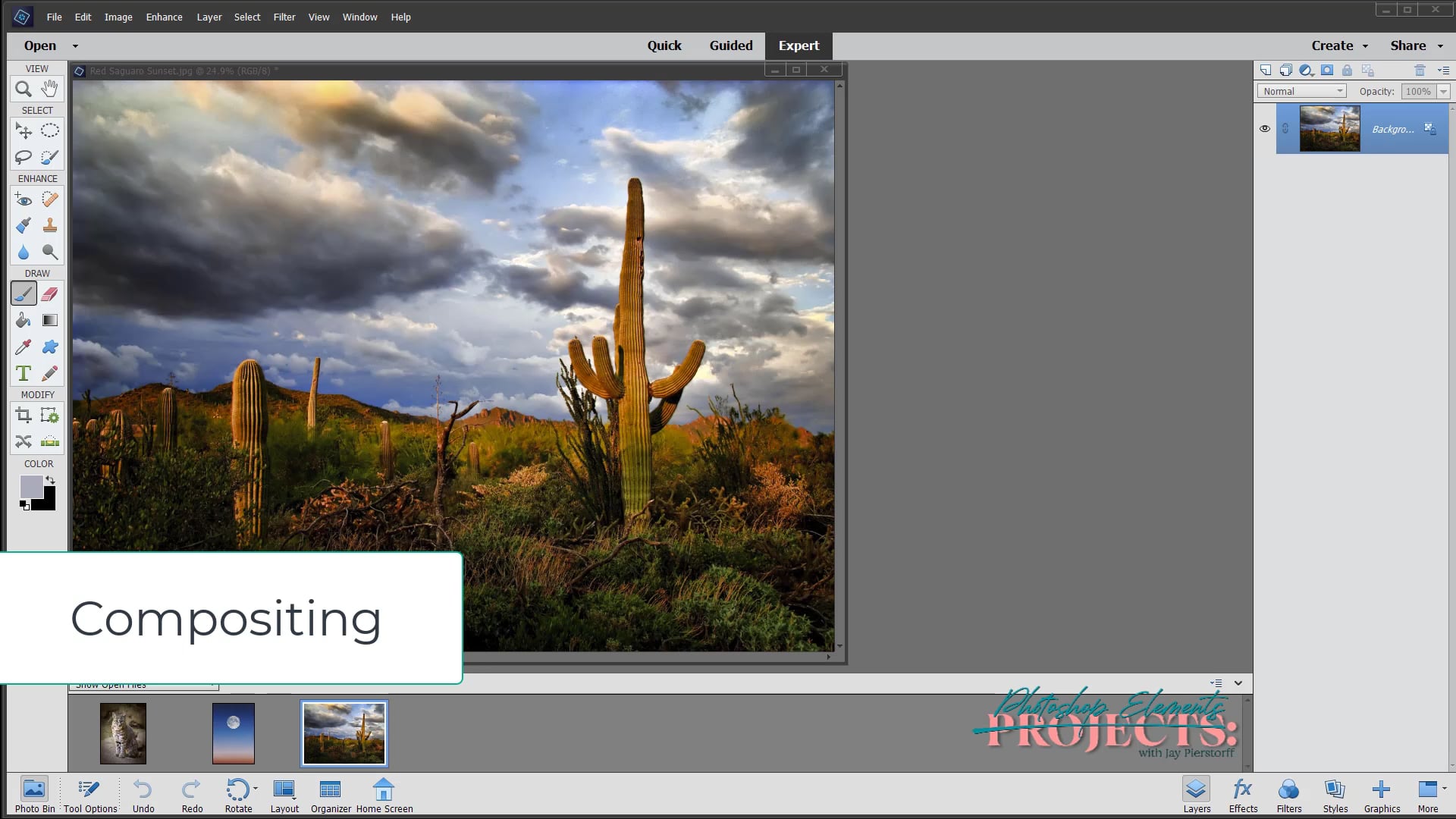Switch to the Guided tab
1456x819 pixels.
coord(730,45)
